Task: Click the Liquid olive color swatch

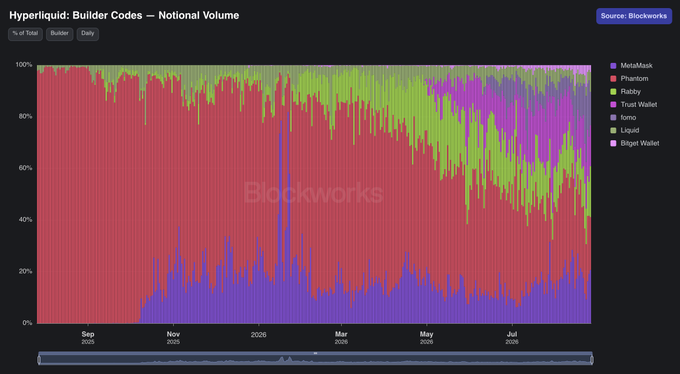Action: click(x=613, y=131)
